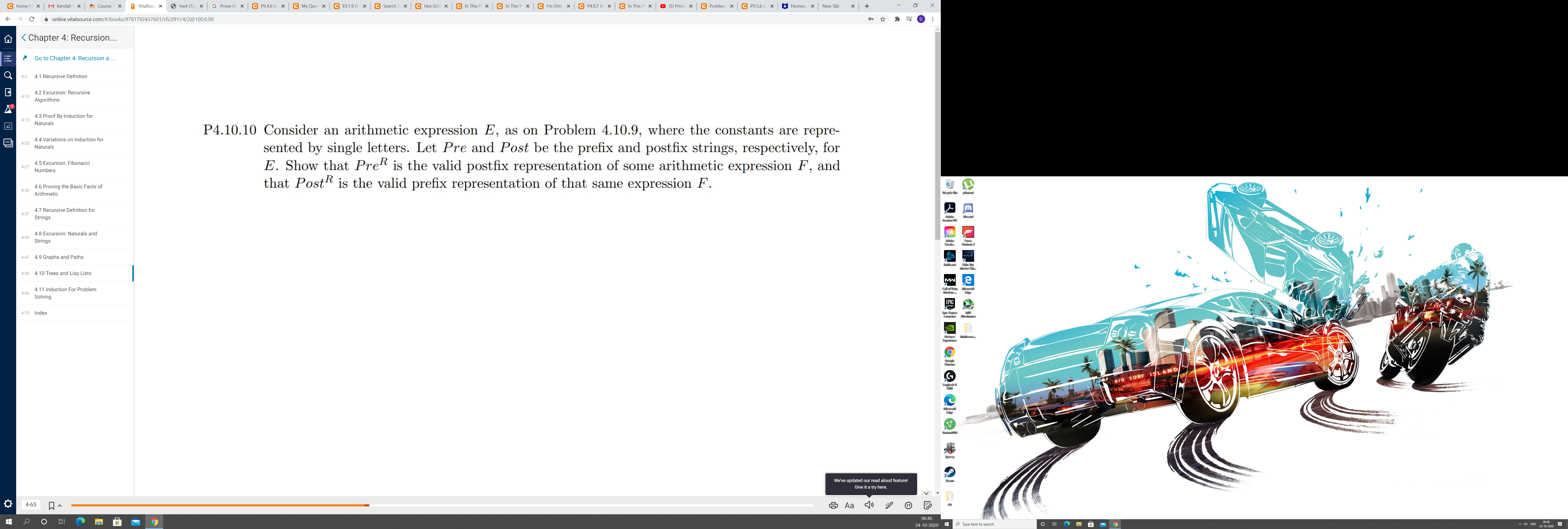Open the Chrome browser menu with three dots
Viewport: 1568px width, 529px height.
pos(932,19)
